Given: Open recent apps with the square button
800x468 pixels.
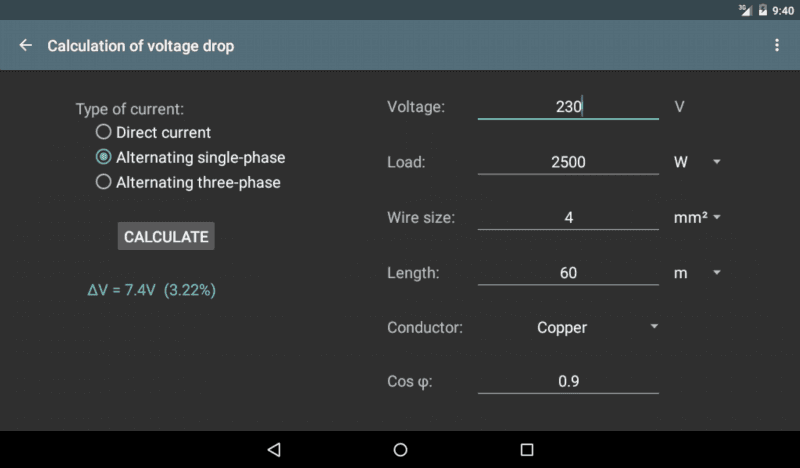Looking at the screenshot, I should [x=527, y=450].
